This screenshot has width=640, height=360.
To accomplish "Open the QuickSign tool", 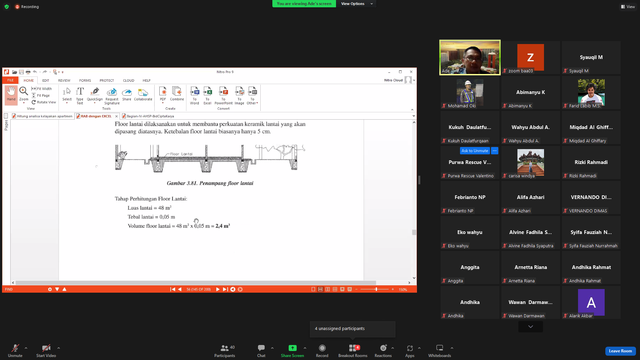I will pyautogui.click(x=95, y=94).
